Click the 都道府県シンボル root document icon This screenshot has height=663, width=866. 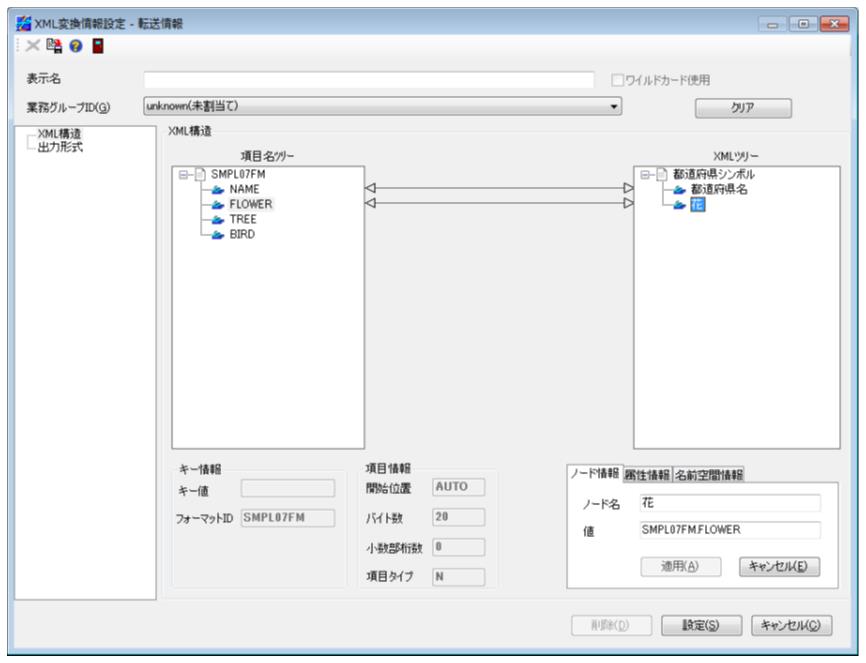tap(662, 175)
